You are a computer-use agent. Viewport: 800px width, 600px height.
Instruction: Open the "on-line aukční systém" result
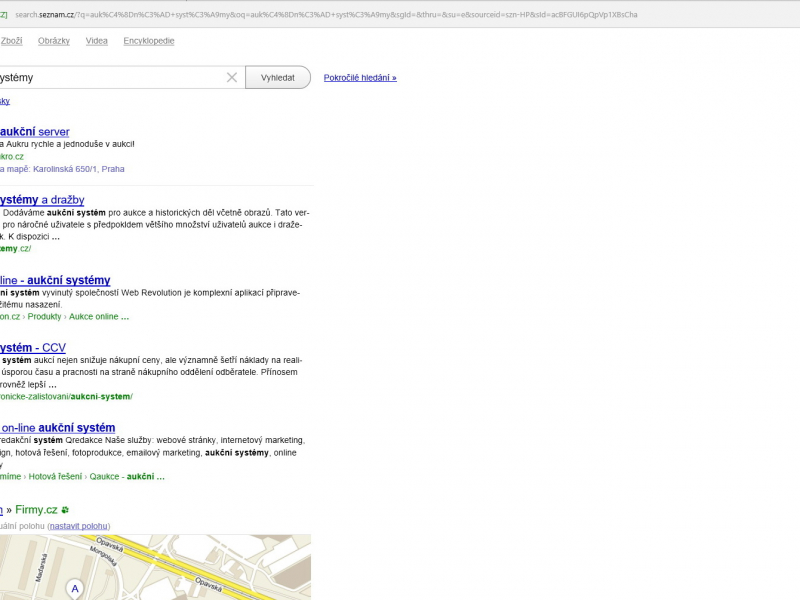(58, 428)
